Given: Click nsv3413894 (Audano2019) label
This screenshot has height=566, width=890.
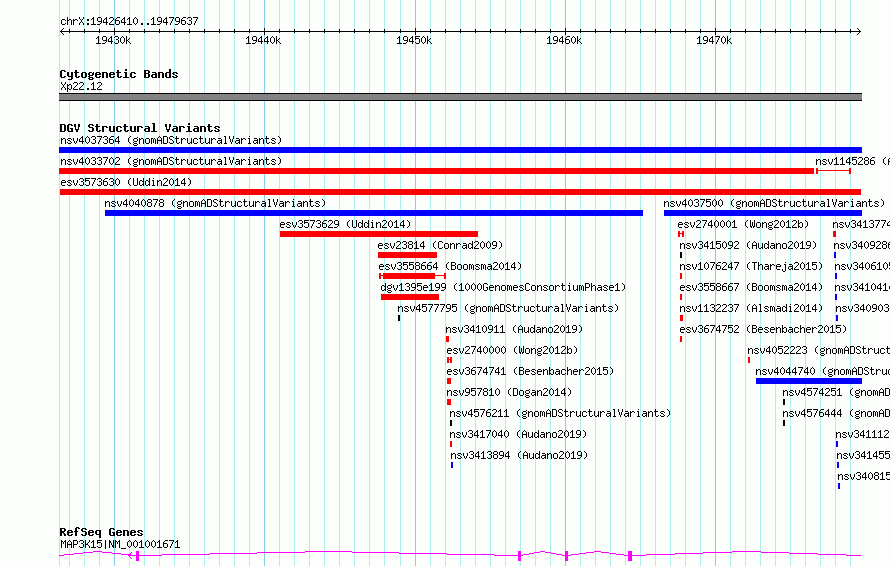Looking at the screenshot, I should pyautogui.click(x=519, y=455).
